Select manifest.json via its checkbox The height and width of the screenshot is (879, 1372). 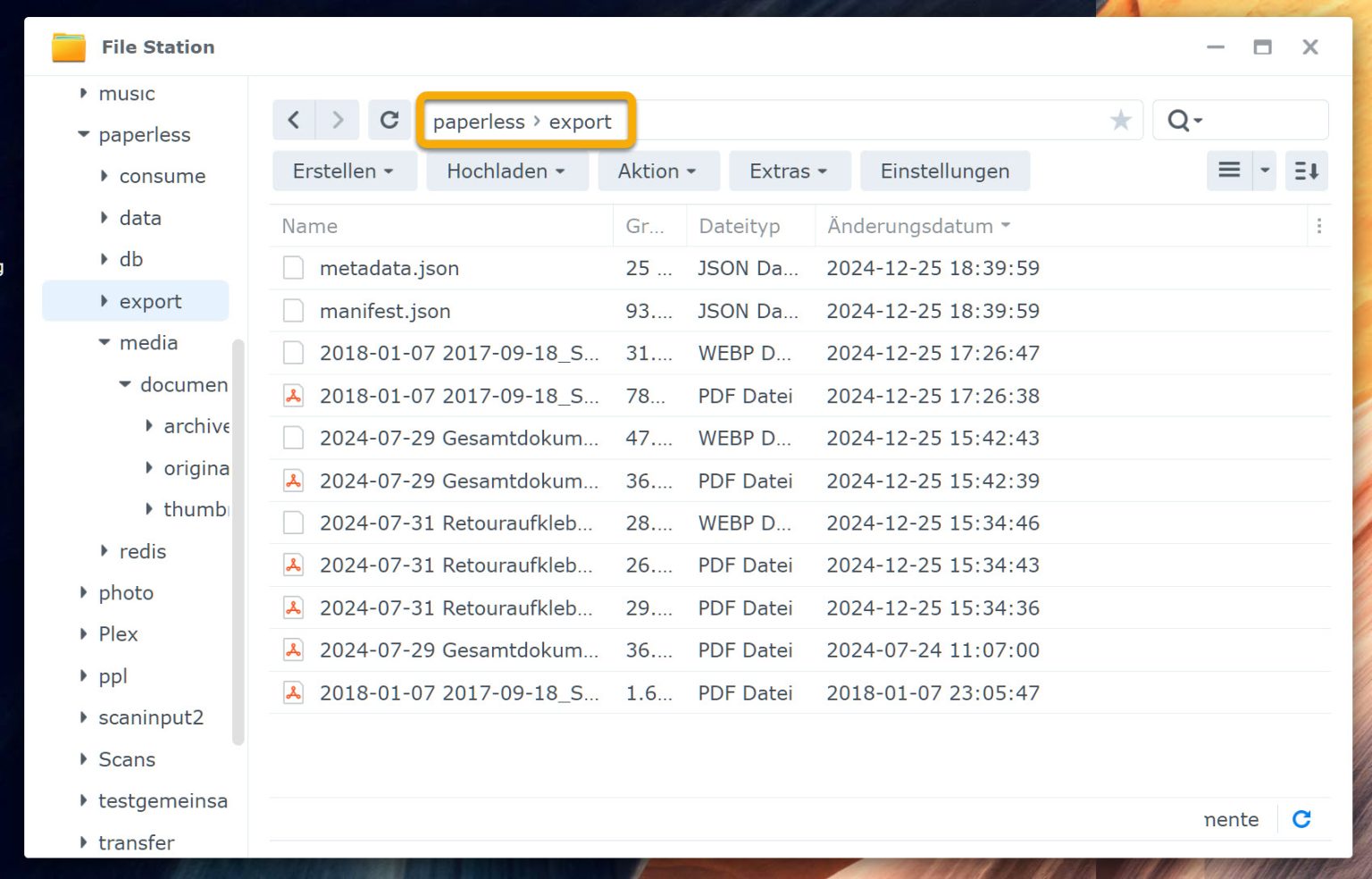pos(293,310)
